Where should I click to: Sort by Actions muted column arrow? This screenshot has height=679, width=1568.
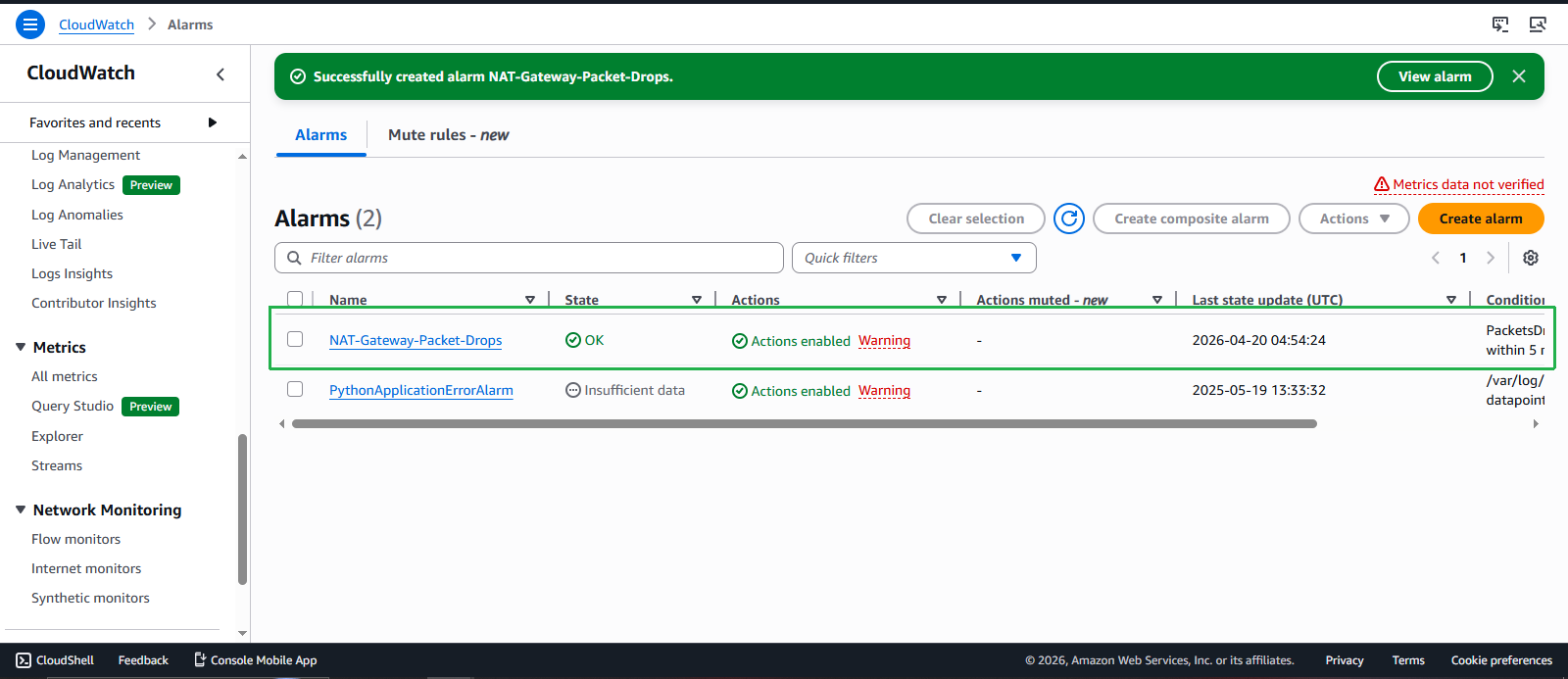pyautogui.click(x=1157, y=300)
